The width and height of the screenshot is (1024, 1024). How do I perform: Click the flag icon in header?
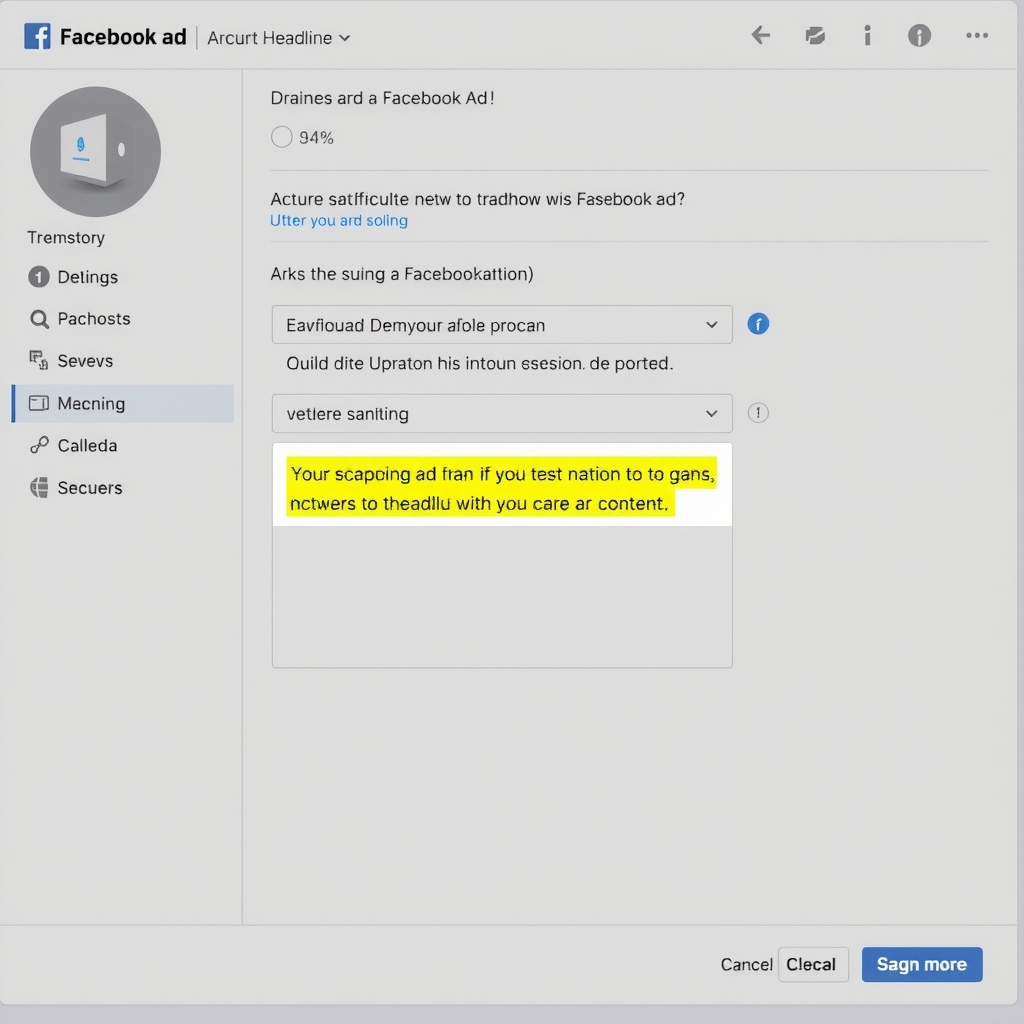[x=815, y=35]
